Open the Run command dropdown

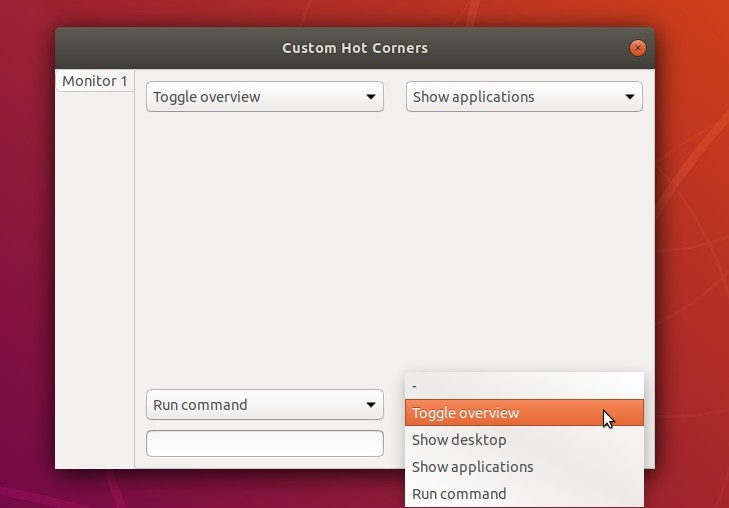pos(265,405)
